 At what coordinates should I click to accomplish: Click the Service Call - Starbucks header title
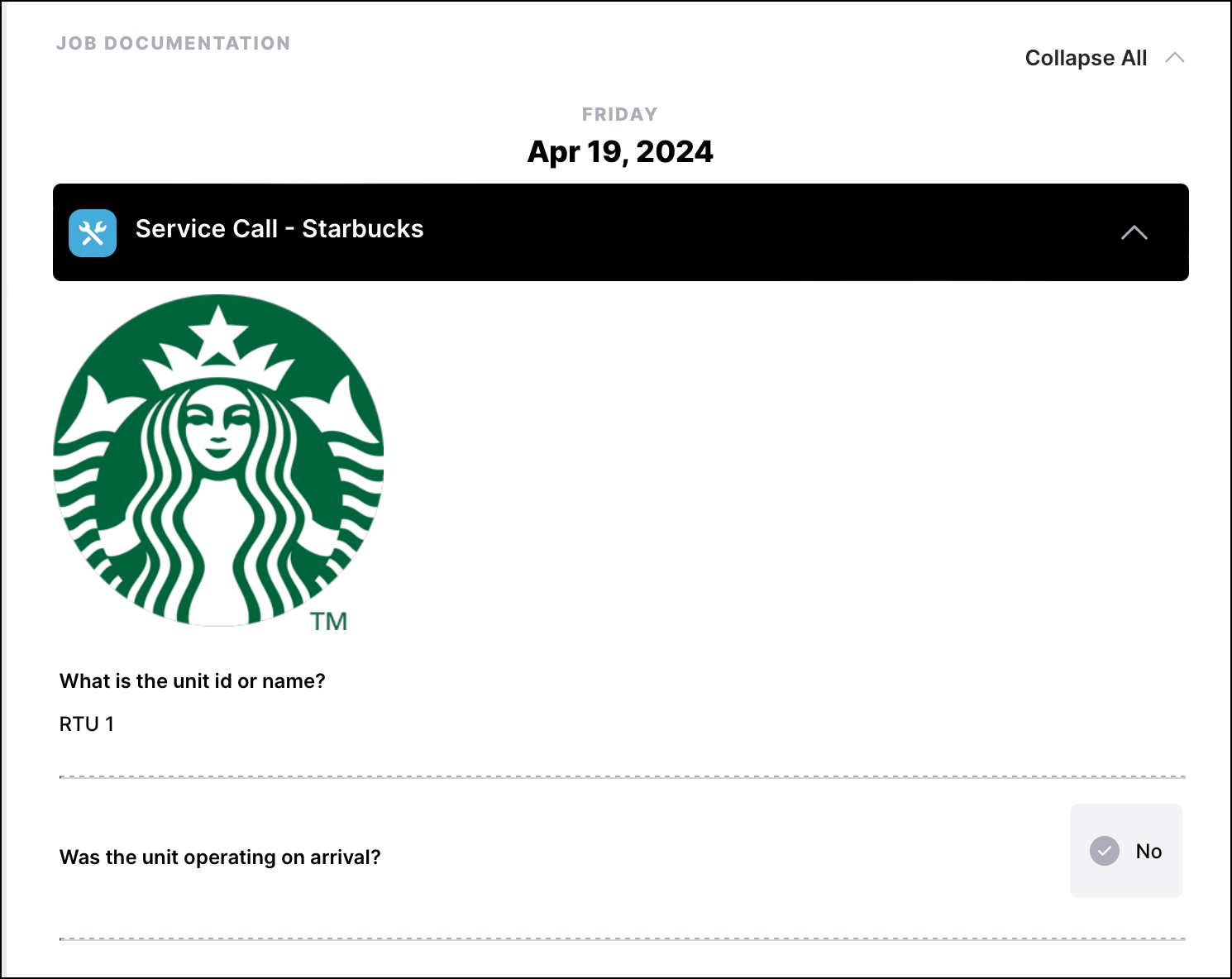(279, 229)
